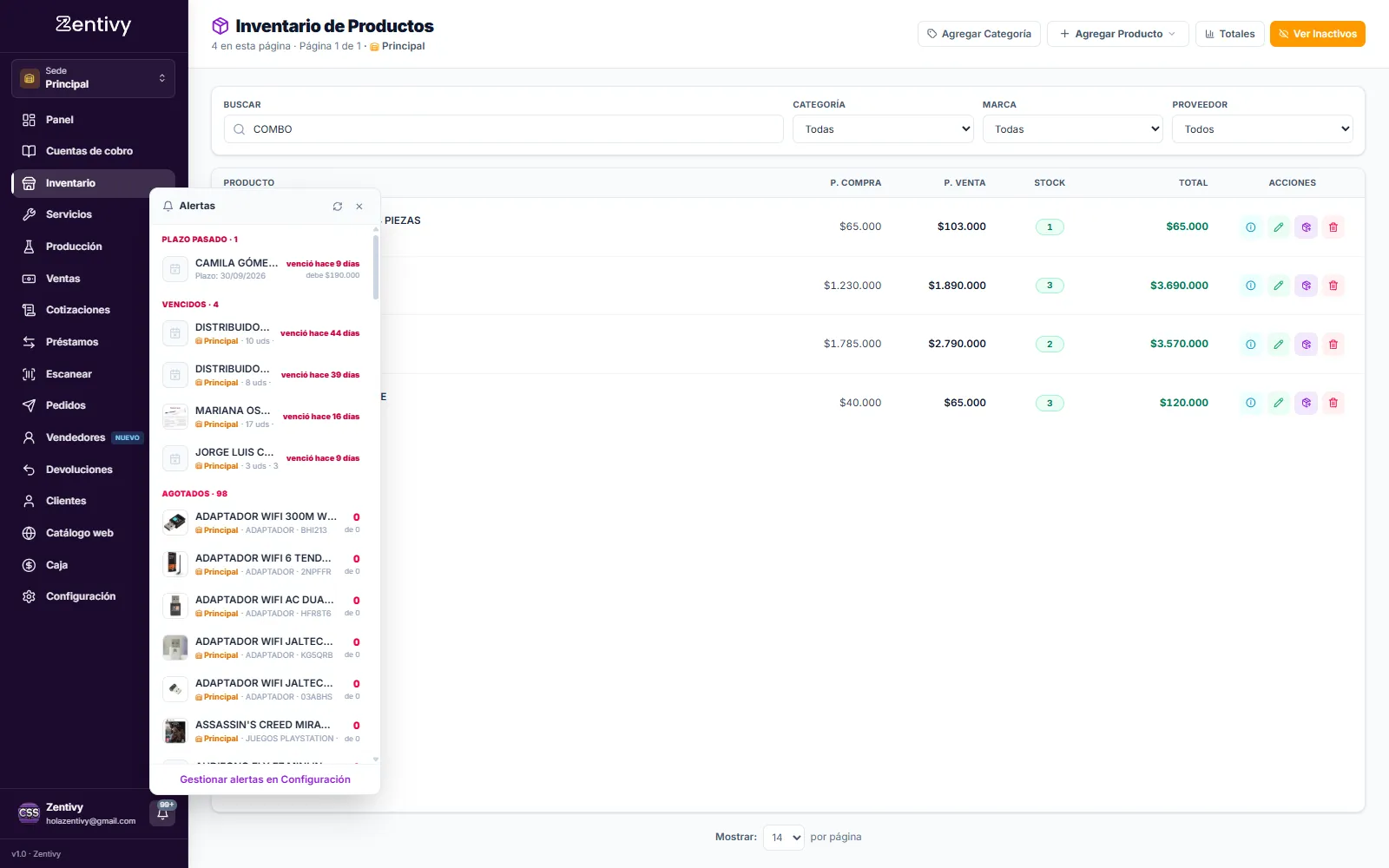
Task: Refresh the Alertas panel
Action: click(337, 207)
